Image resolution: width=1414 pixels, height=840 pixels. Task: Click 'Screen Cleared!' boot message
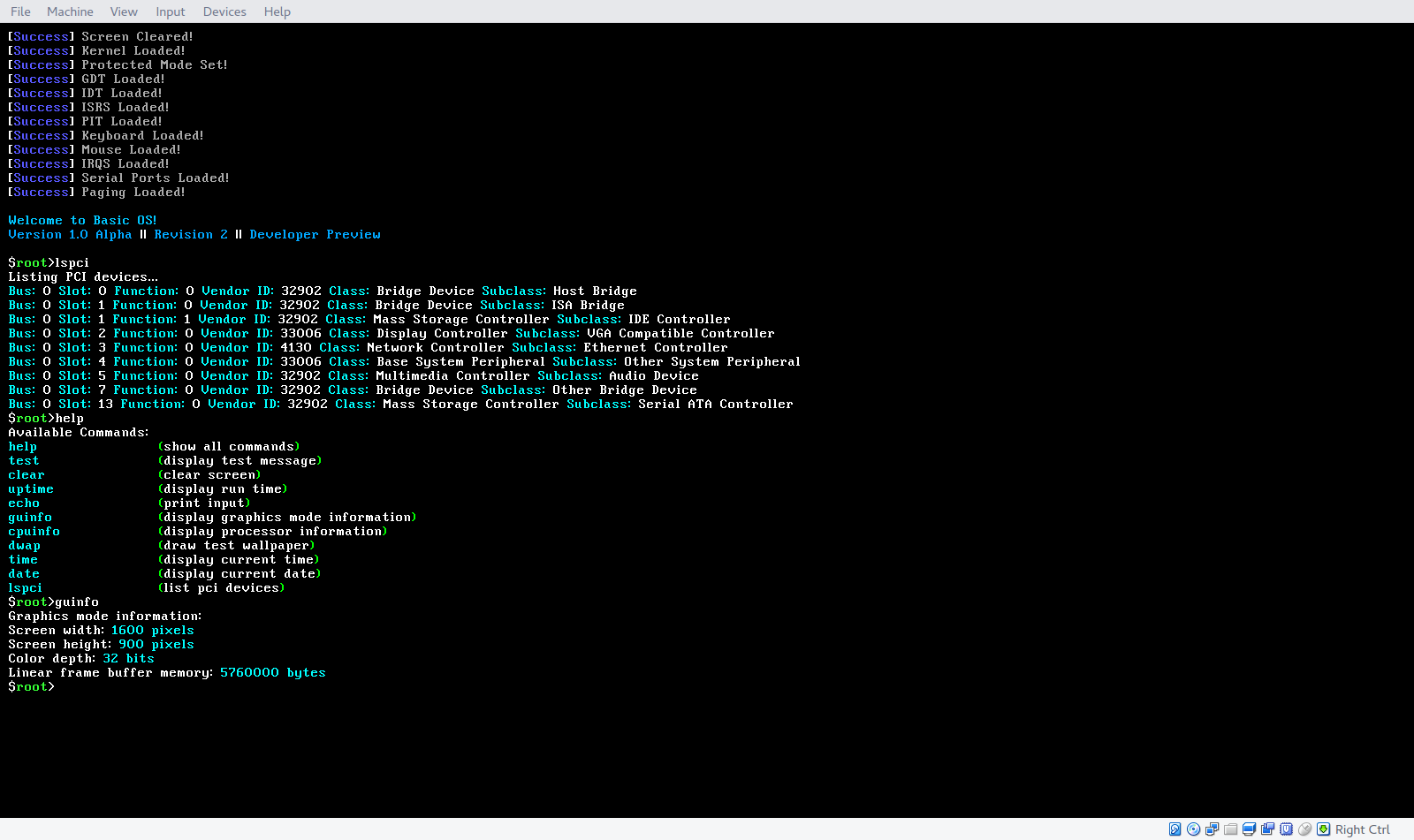click(x=137, y=36)
